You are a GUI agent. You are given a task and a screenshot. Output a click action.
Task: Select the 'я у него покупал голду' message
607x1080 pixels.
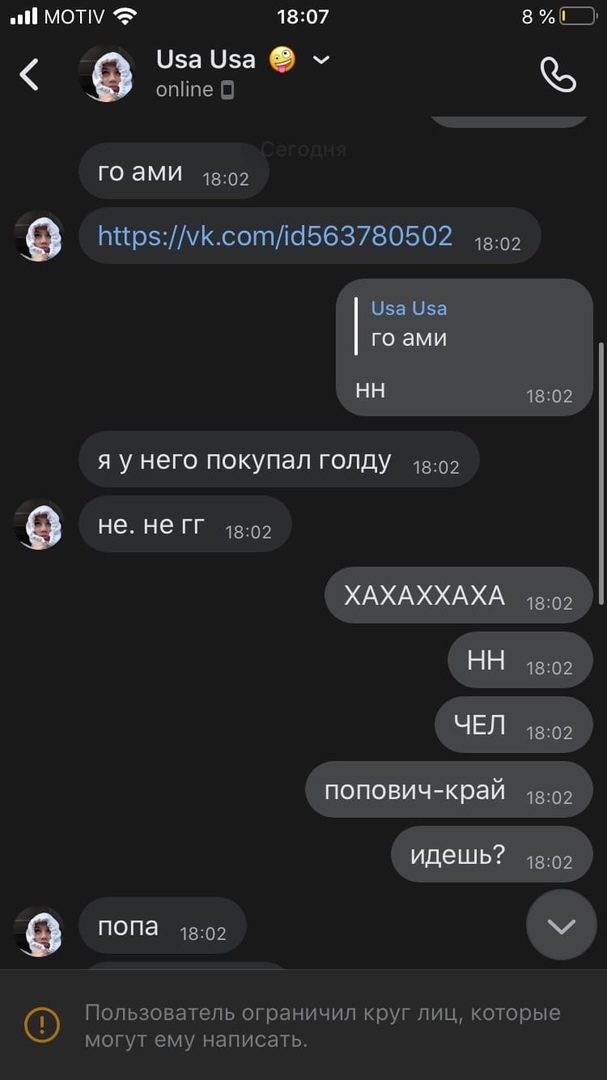pyautogui.click(x=279, y=459)
